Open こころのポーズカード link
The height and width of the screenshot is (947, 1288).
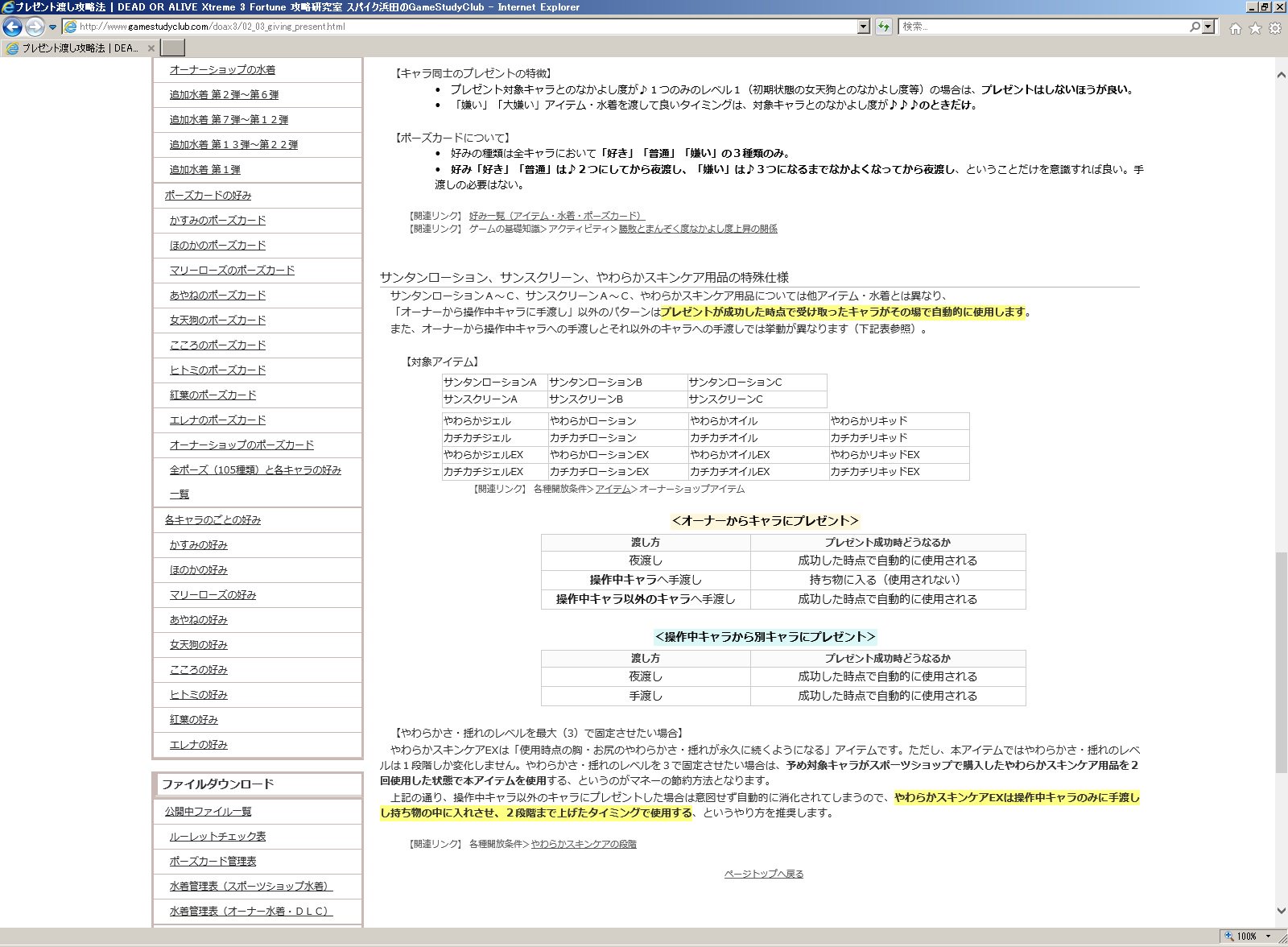point(217,345)
